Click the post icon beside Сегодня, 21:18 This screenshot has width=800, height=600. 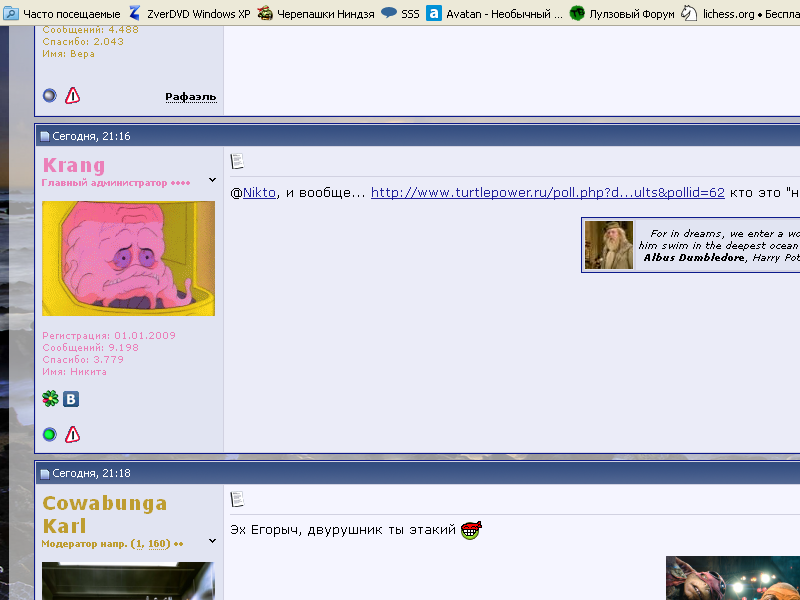coord(45,473)
